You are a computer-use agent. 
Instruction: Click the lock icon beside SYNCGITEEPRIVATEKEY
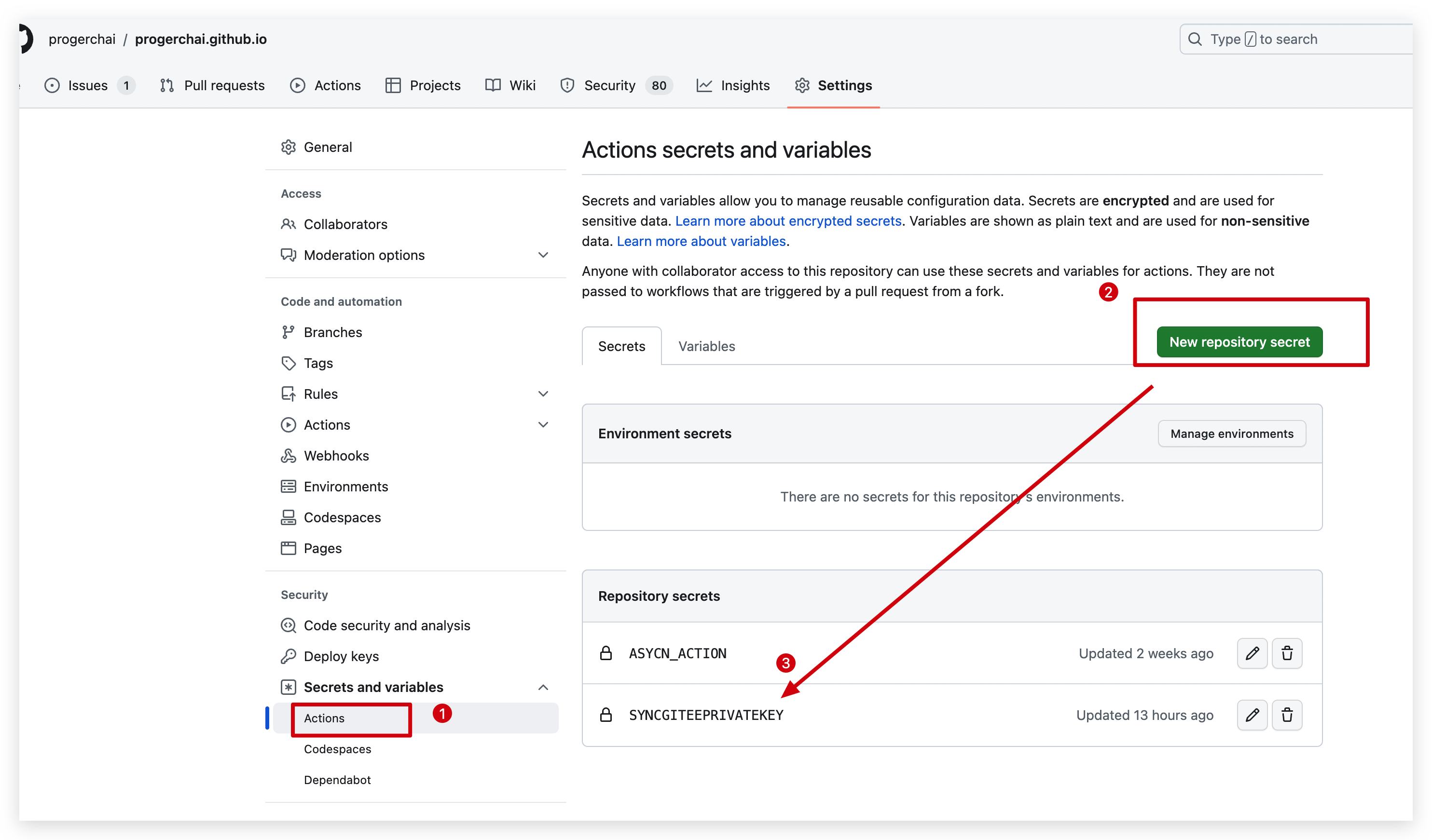[x=606, y=715]
